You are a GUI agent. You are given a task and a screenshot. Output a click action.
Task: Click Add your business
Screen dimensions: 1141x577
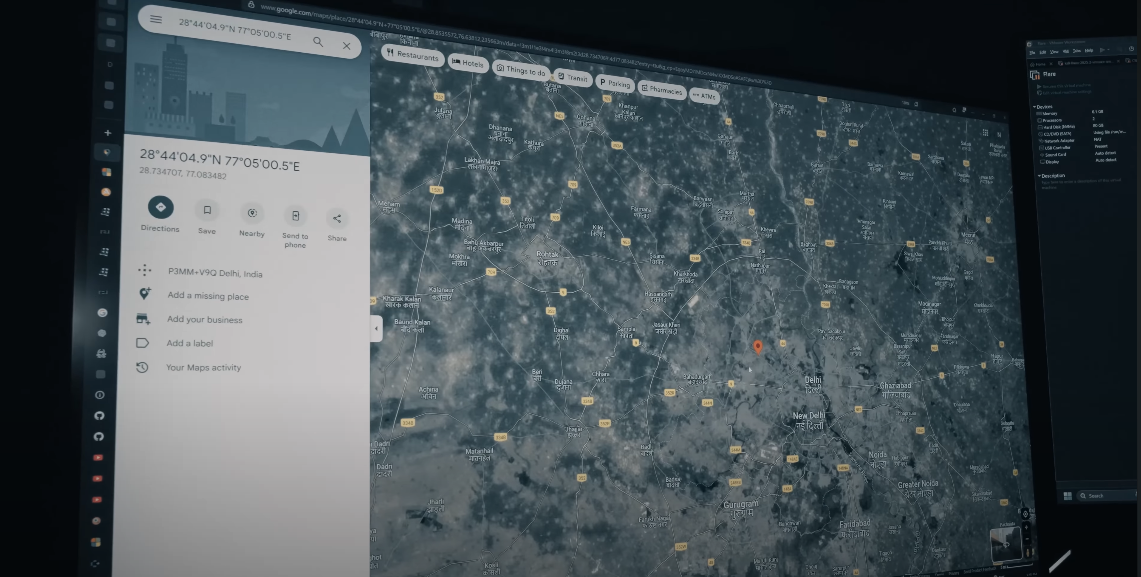[204, 320]
